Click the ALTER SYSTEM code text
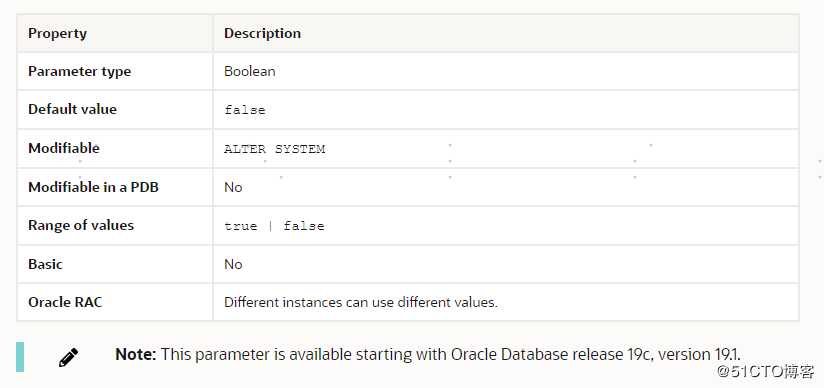The image size is (824, 388). (x=274, y=149)
